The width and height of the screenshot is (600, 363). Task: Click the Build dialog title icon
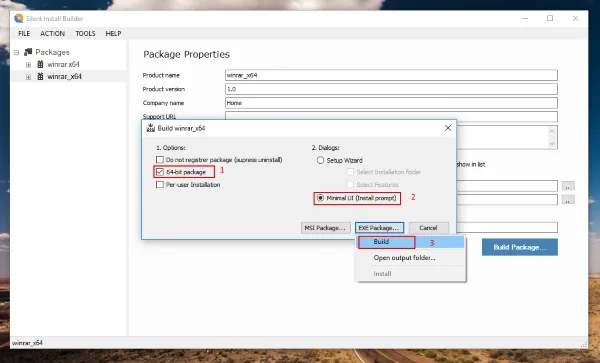pos(151,128)
